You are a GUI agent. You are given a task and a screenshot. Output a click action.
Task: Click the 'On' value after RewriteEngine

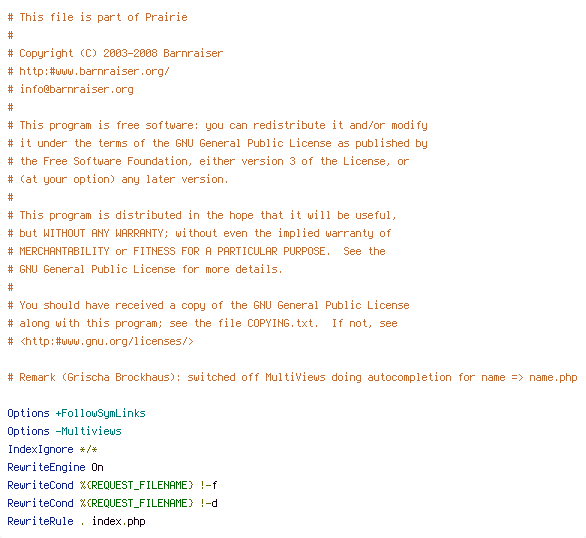pyautogui.click(x=98, y=467)
